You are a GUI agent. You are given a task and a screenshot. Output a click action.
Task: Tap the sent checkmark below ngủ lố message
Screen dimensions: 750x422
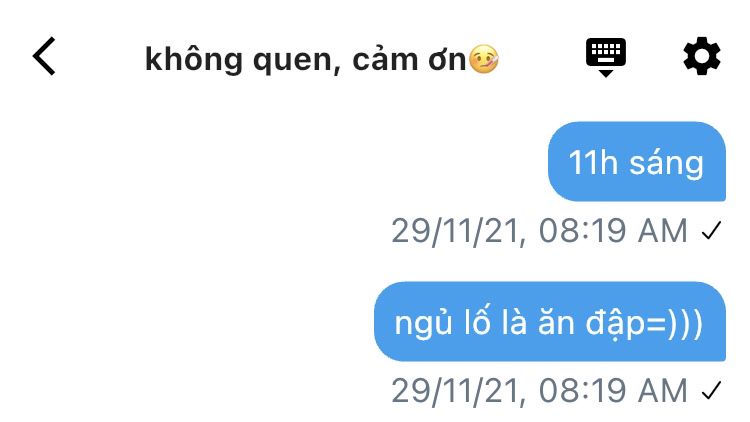(711, 390)
